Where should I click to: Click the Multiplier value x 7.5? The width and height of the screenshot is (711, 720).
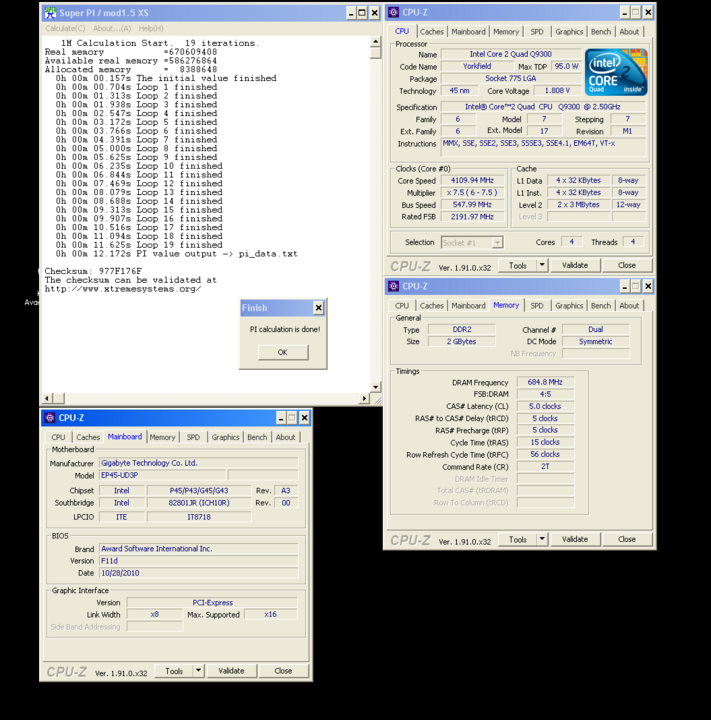472,192
